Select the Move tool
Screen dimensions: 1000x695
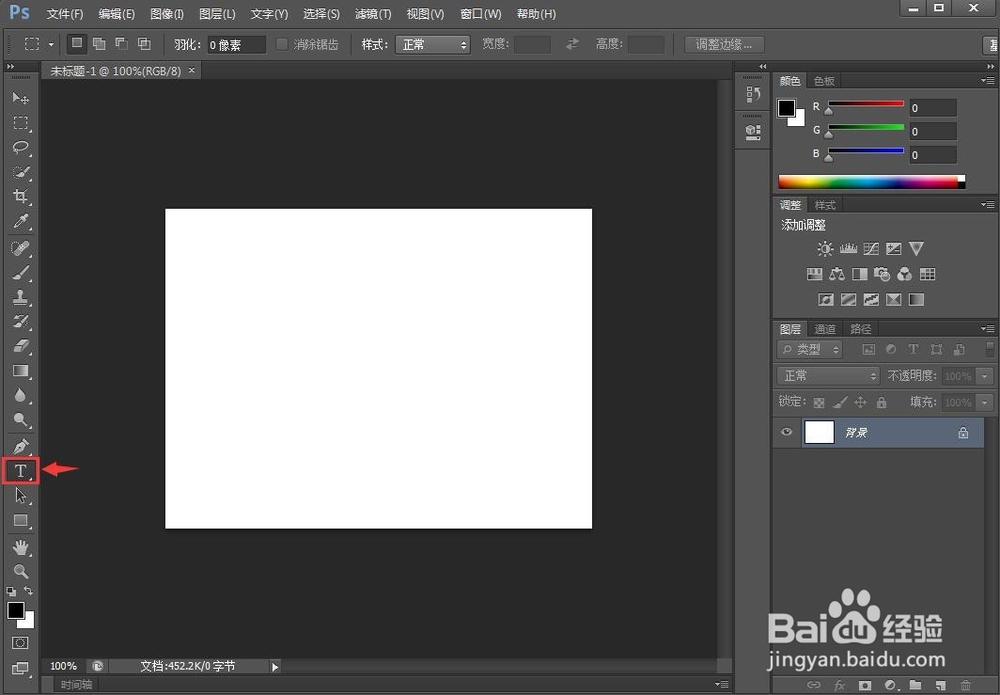tap(20, 98)
